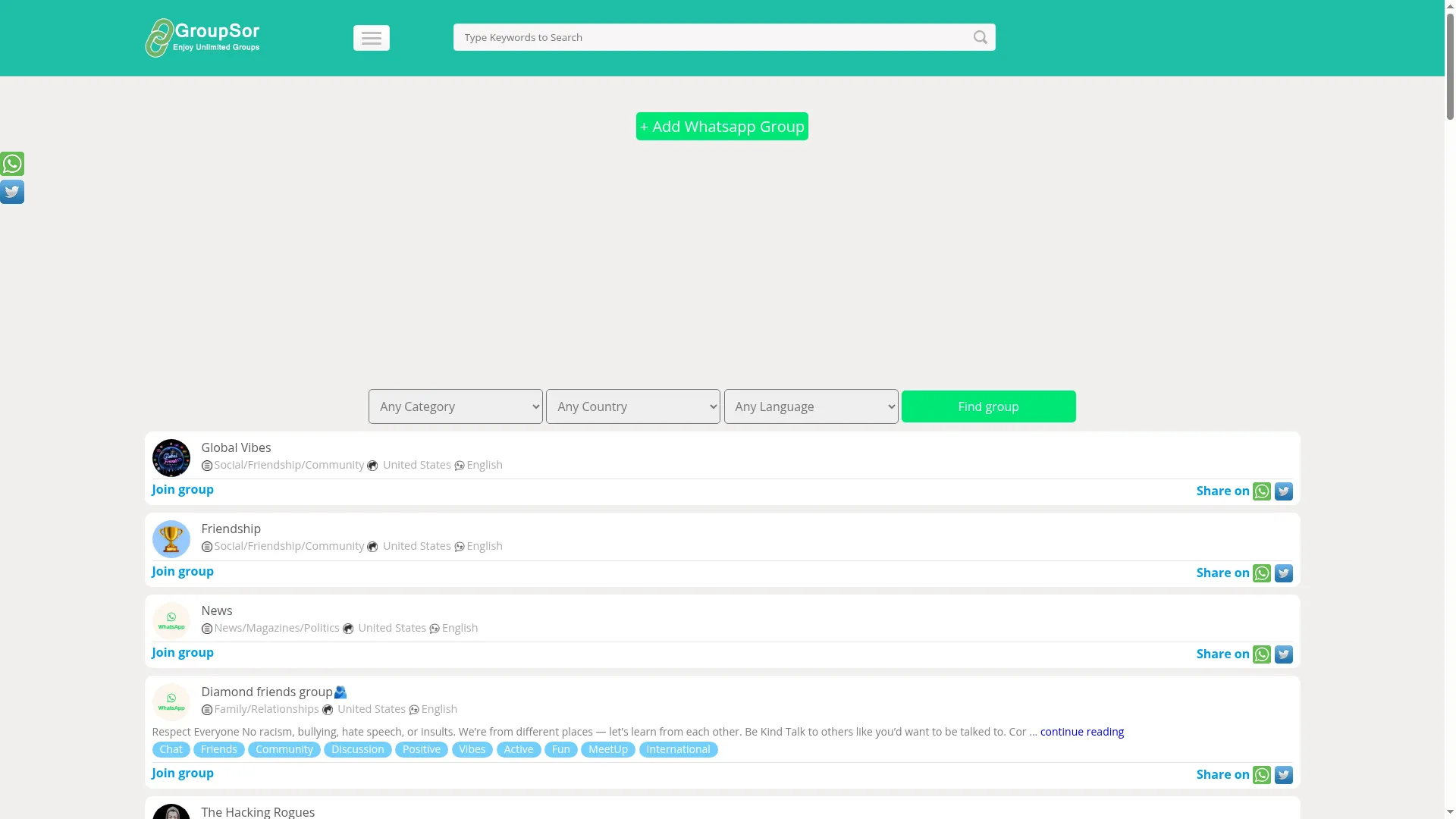
Task: Click continue reading link
Action: (x=1082, y=732)
